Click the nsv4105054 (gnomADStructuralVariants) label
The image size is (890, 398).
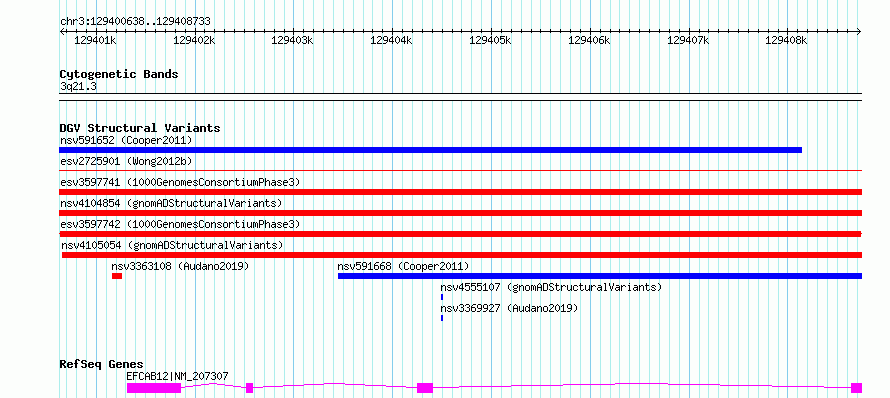[172, 245]
